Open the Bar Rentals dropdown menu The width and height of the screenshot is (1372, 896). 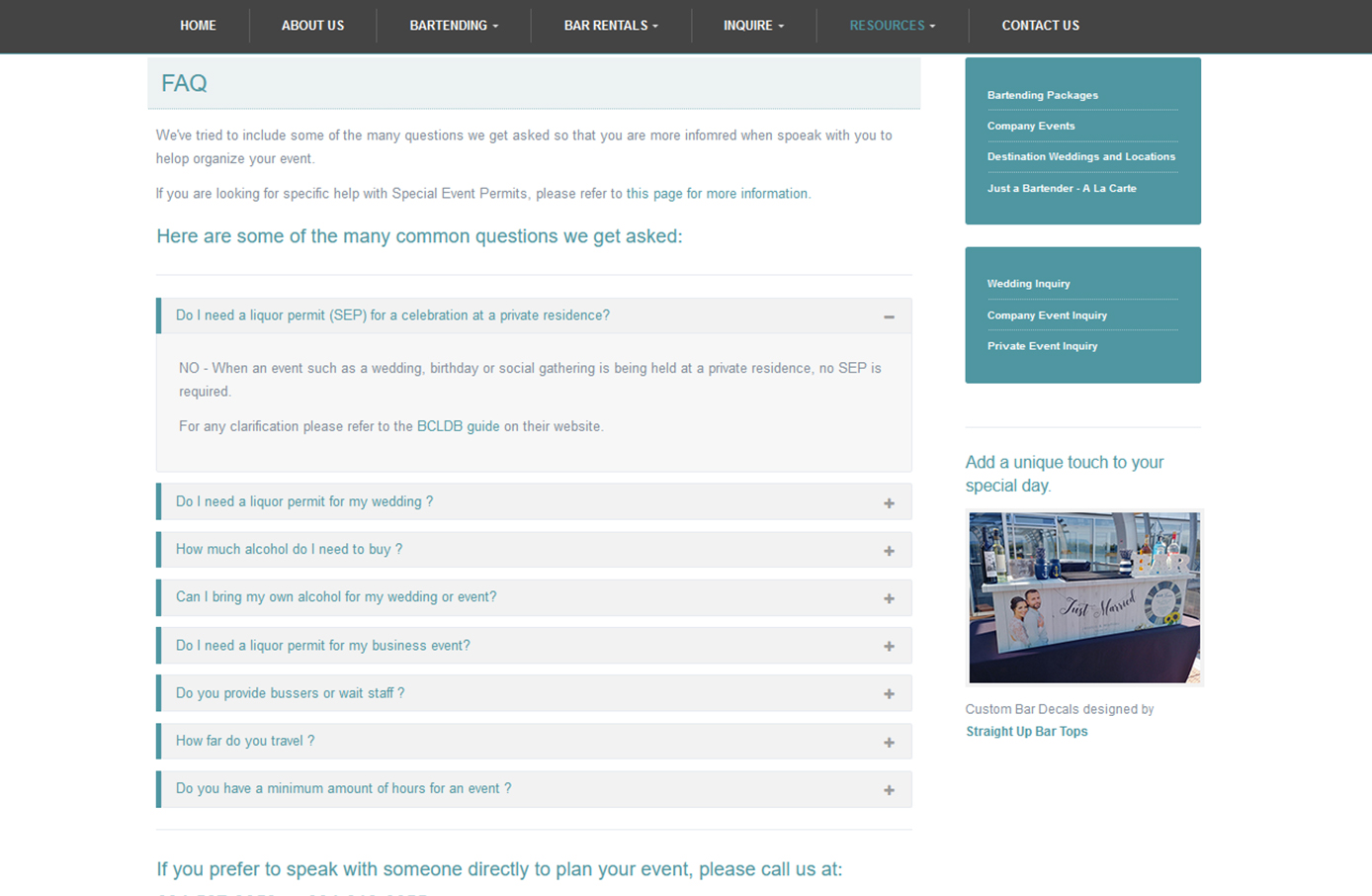coord(610,26)
